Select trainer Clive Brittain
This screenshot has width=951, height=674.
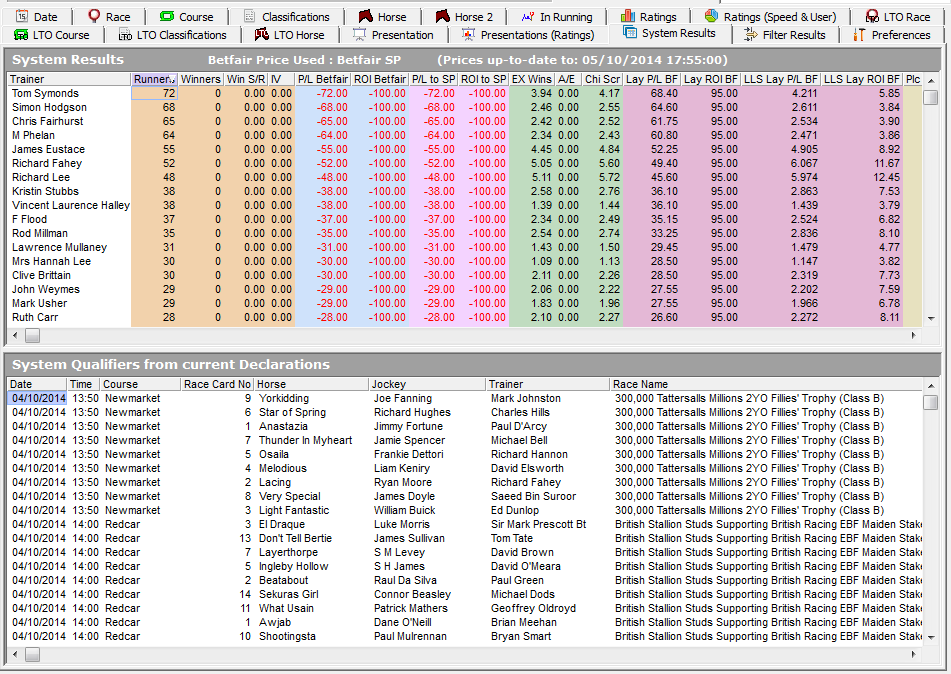tap(41, 275)
